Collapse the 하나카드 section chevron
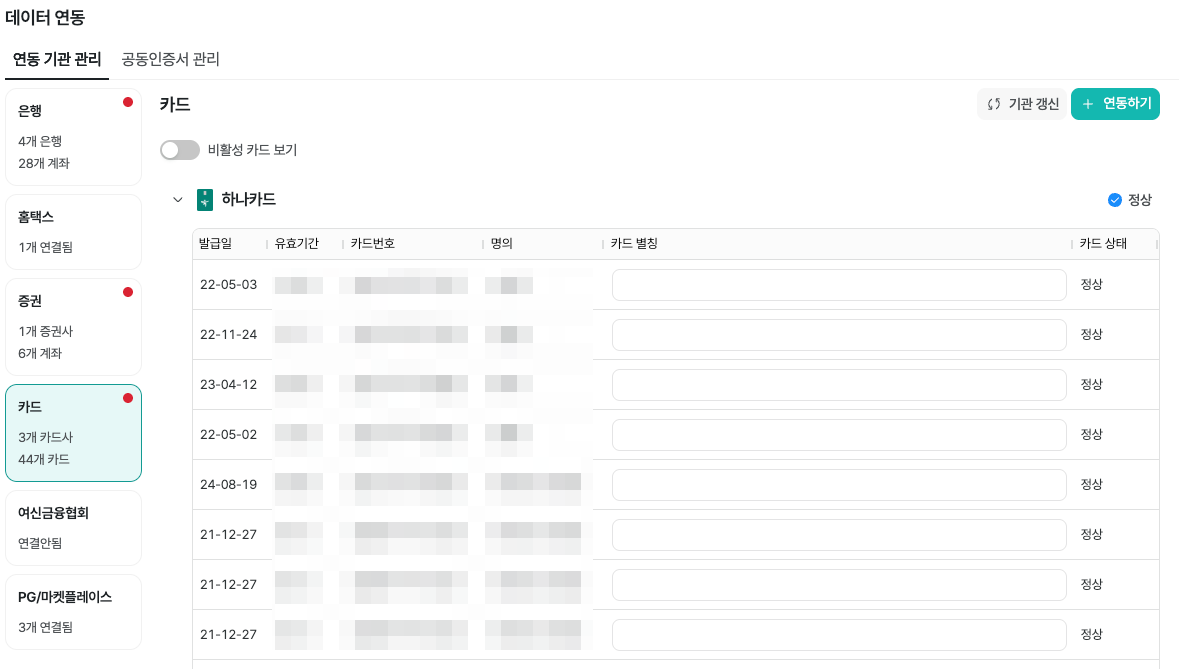This screenshot has width=1179, height=669. click(x=178, y=200)
